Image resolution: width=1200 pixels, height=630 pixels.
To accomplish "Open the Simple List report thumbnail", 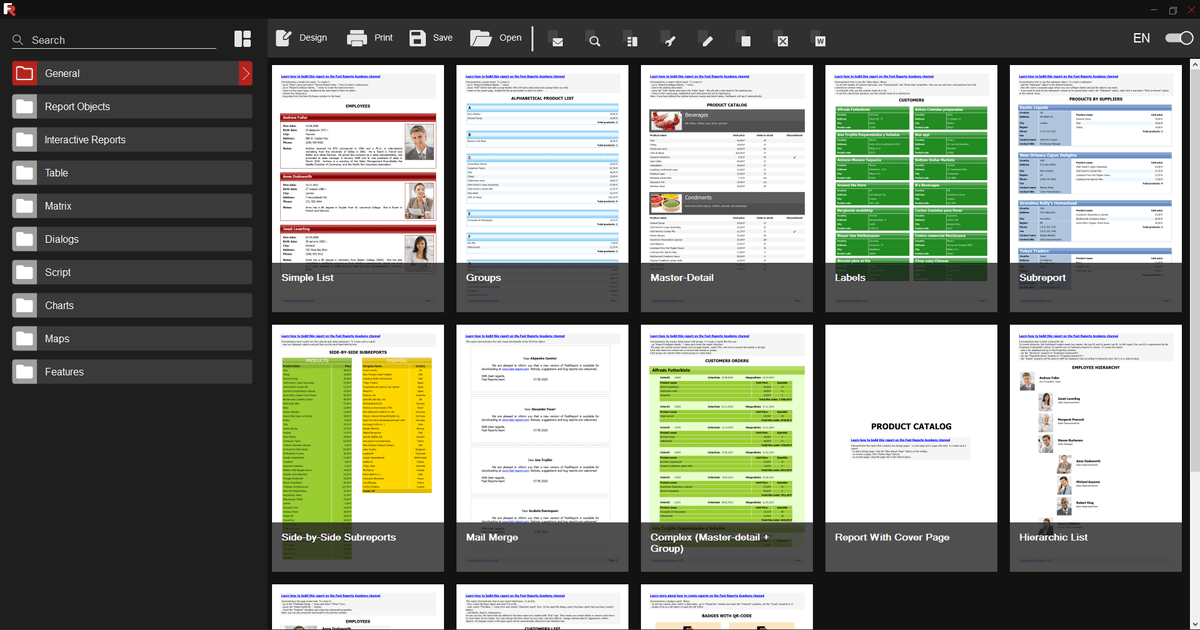I will 358,189.
